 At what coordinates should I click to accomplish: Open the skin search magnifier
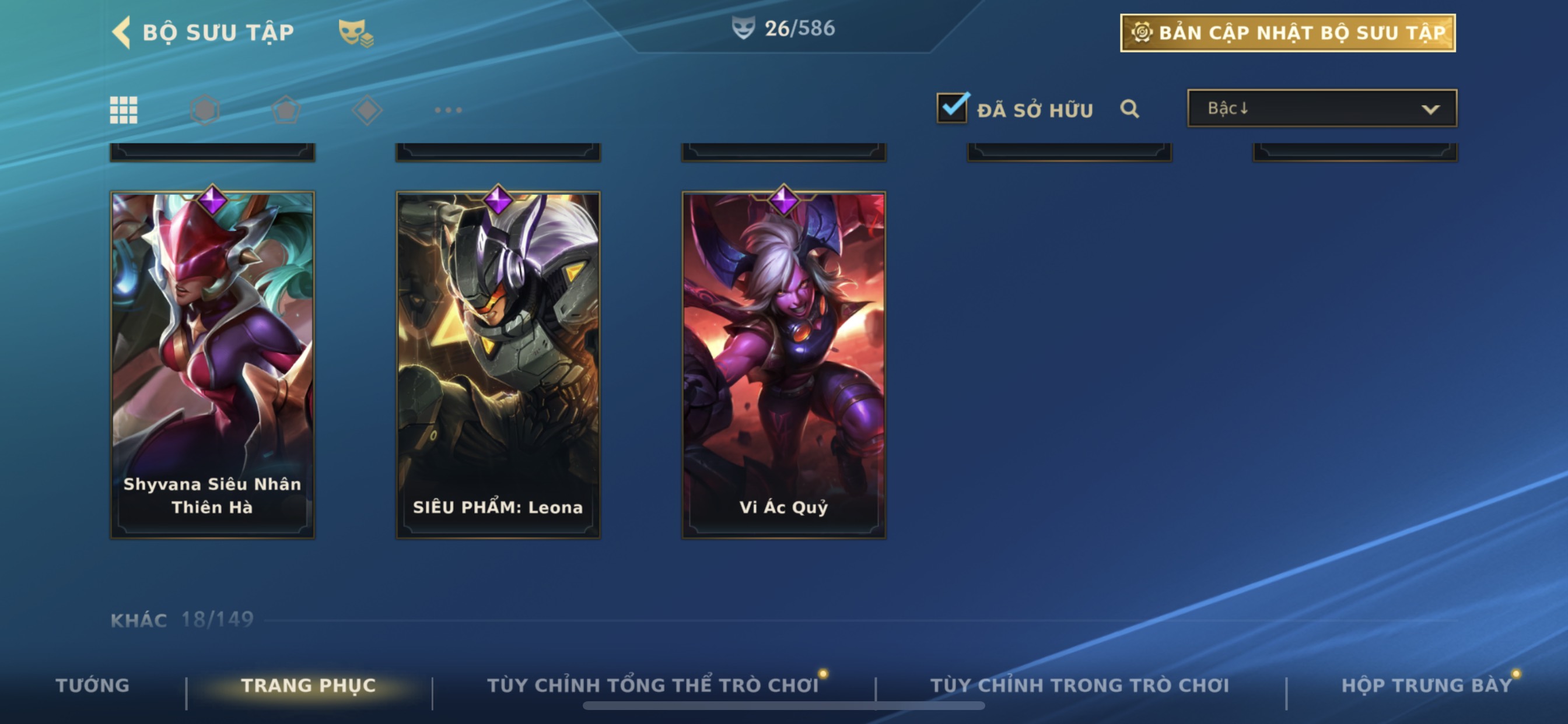pyautogui.click(x=1130, y=109)
